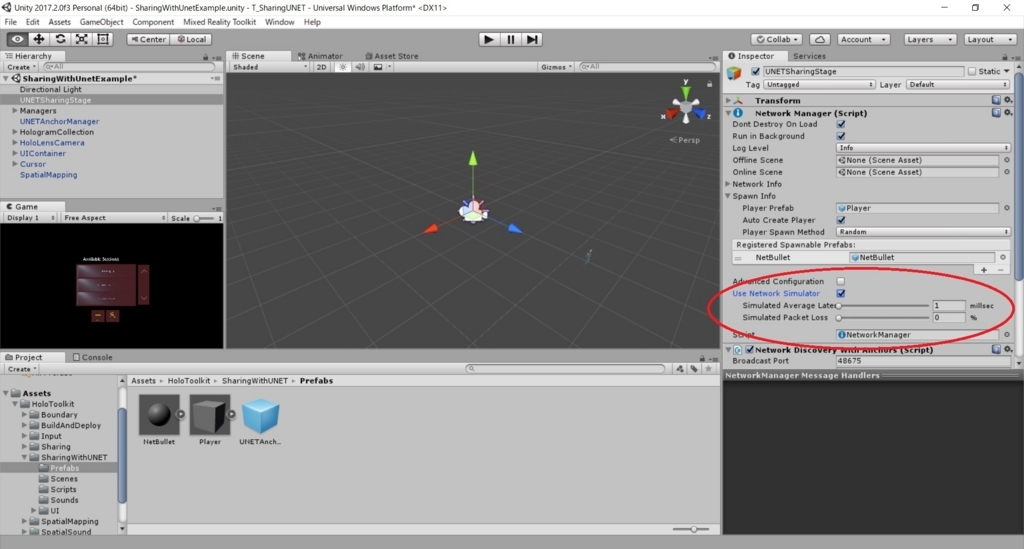This screenshot has width=1024, height=549.
Task: Open the GameObject menu
Action: click(x=101, y=22)
